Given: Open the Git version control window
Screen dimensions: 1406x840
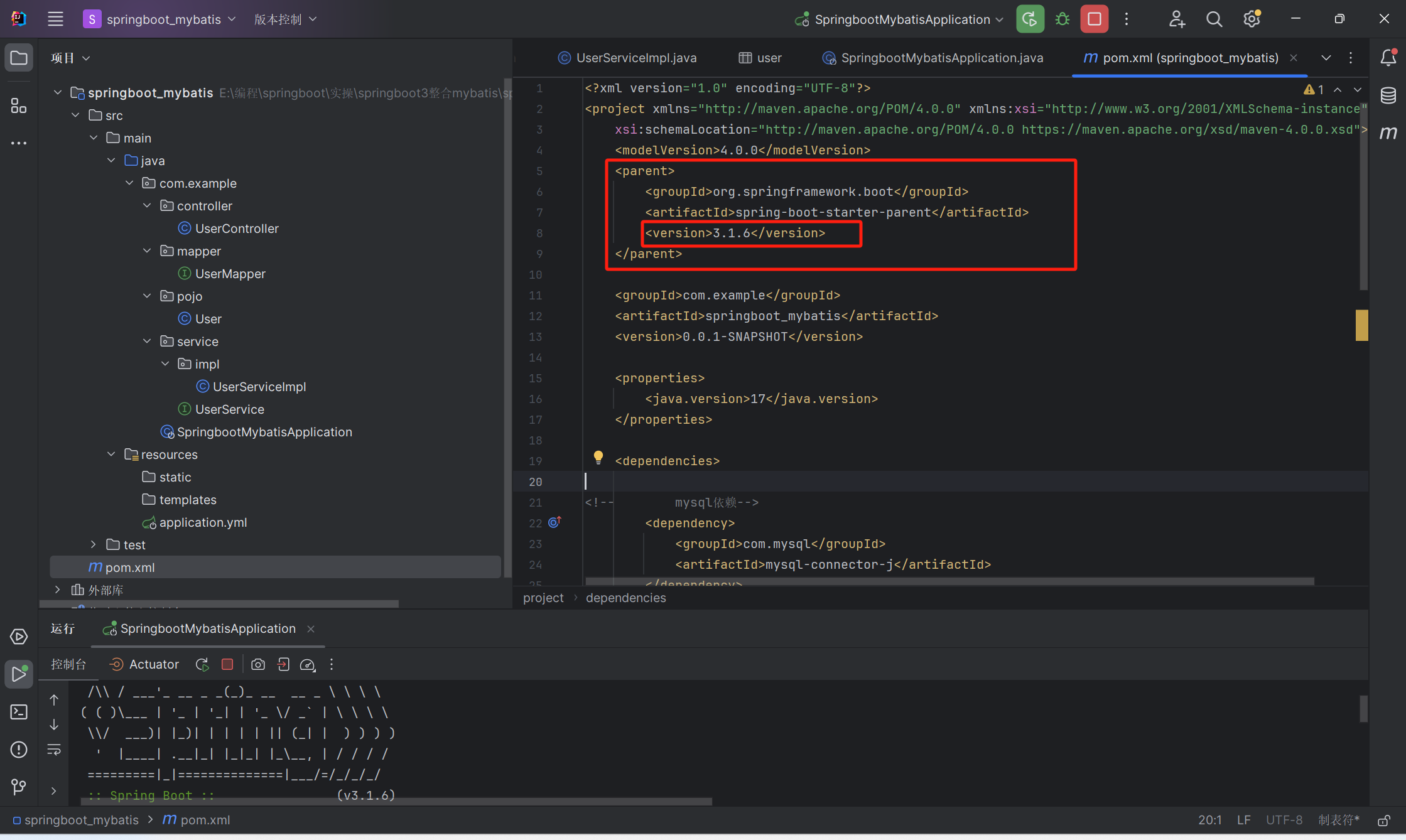Looking at the screenshot, I should click(x=19, y=787).
